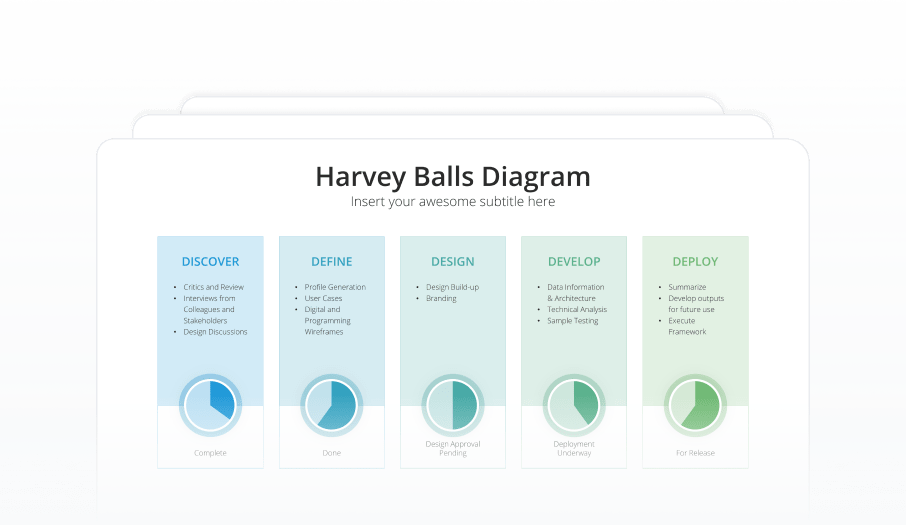Select the Design half-filled Harvey ball

[453, 405]
